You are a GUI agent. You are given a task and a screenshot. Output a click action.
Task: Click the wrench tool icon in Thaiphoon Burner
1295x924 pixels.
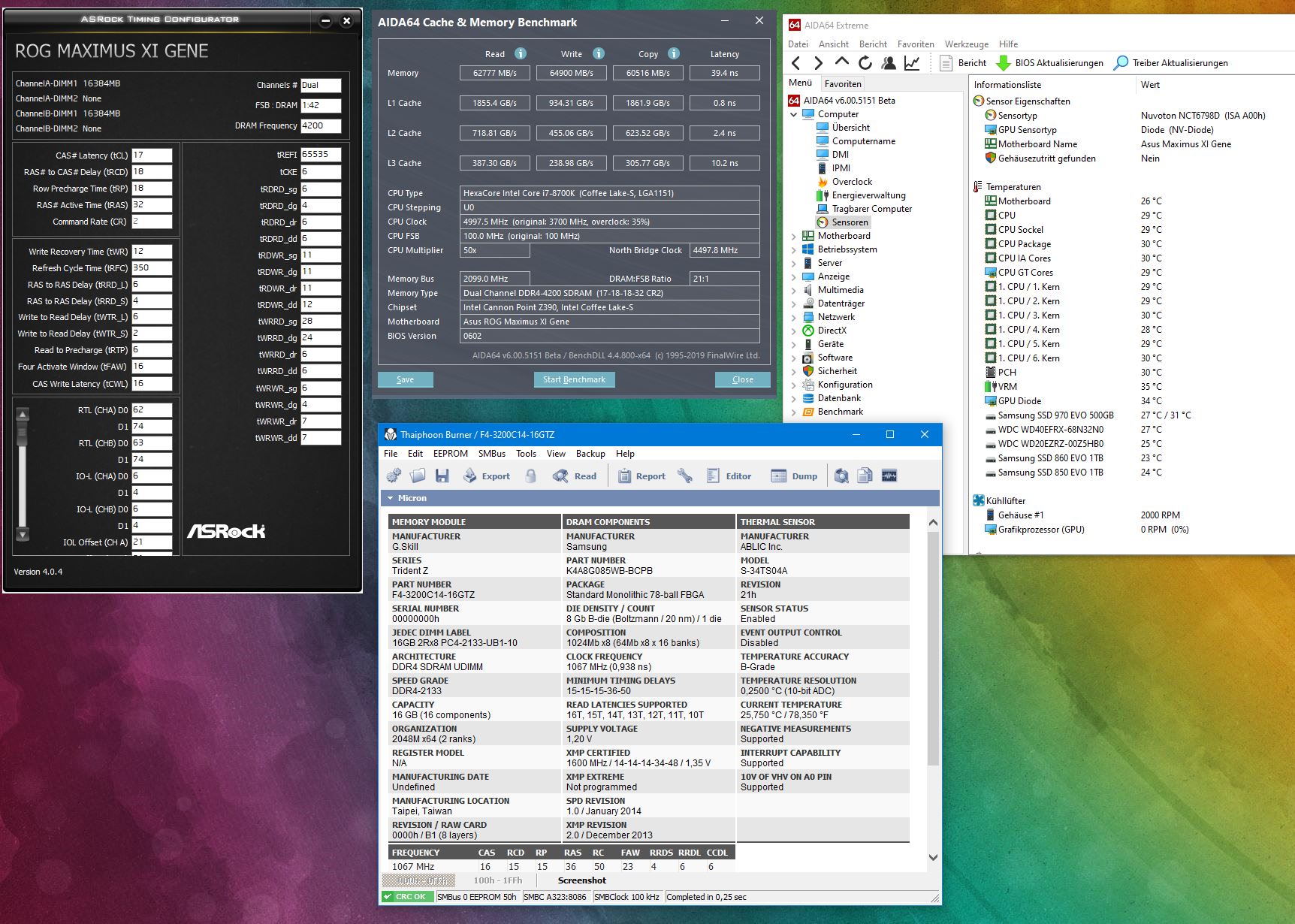(x=684, y=476)
